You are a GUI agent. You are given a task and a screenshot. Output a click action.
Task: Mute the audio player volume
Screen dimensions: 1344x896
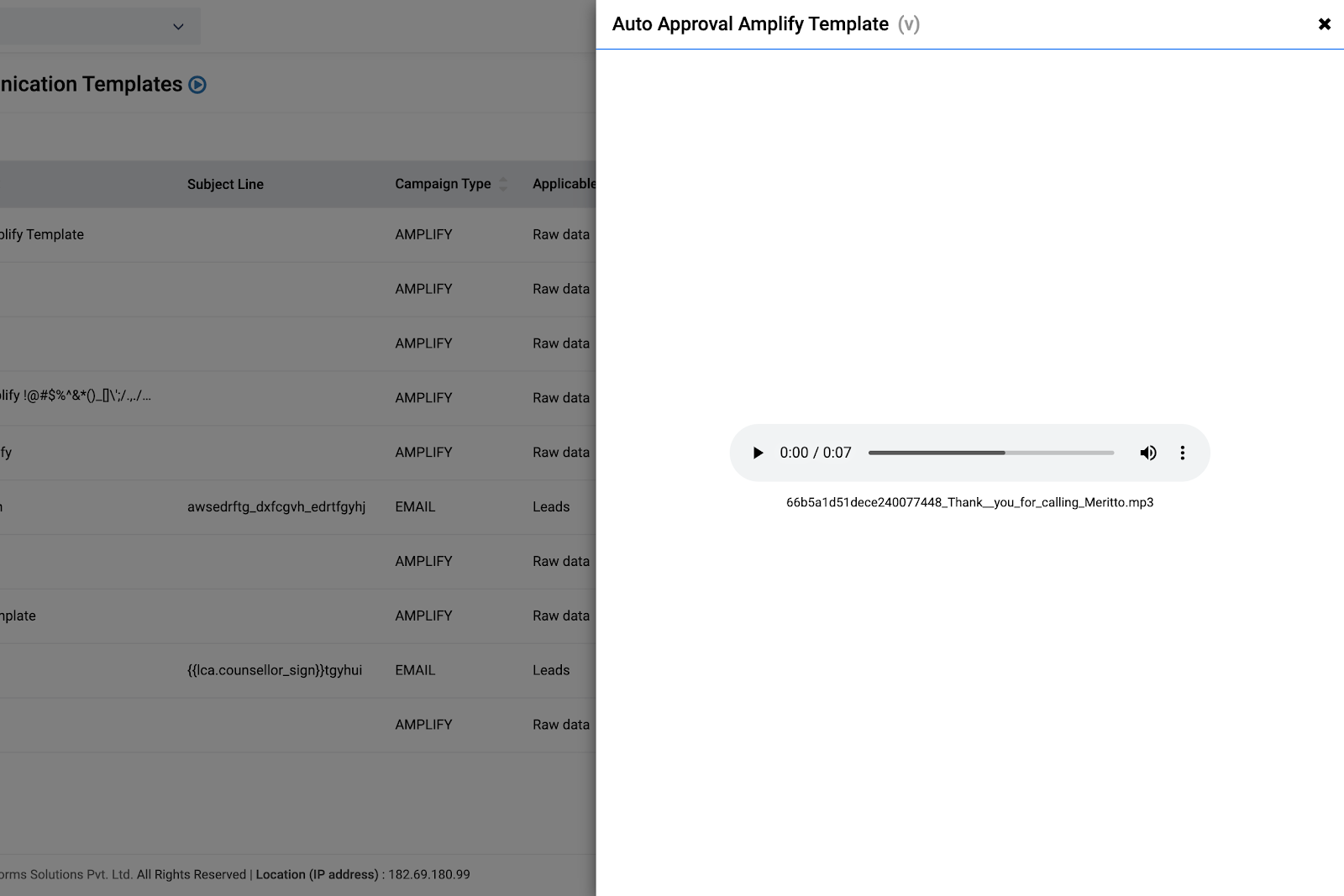click(1147, 453)
